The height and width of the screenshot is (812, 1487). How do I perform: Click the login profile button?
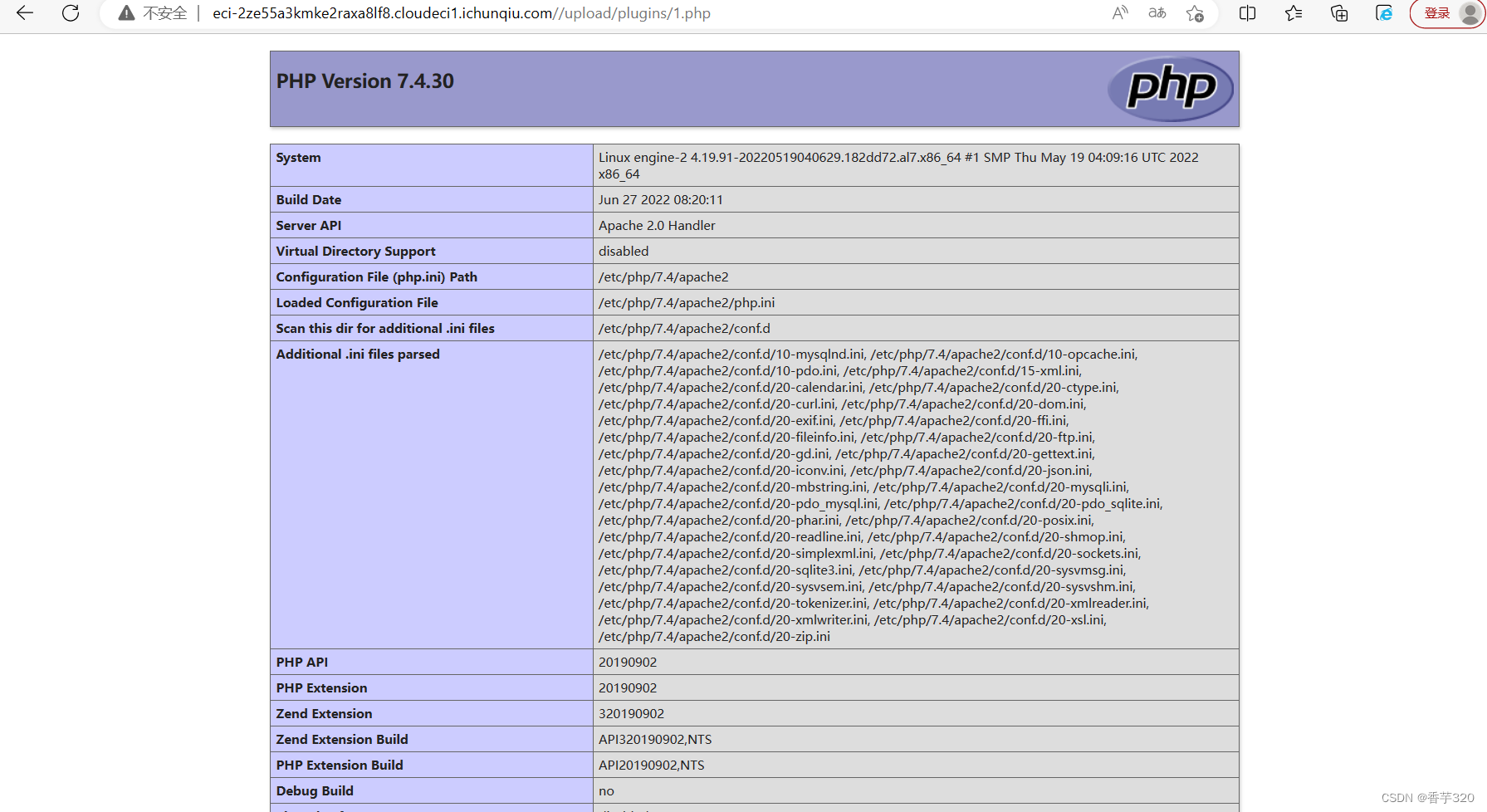[1448, 13]
